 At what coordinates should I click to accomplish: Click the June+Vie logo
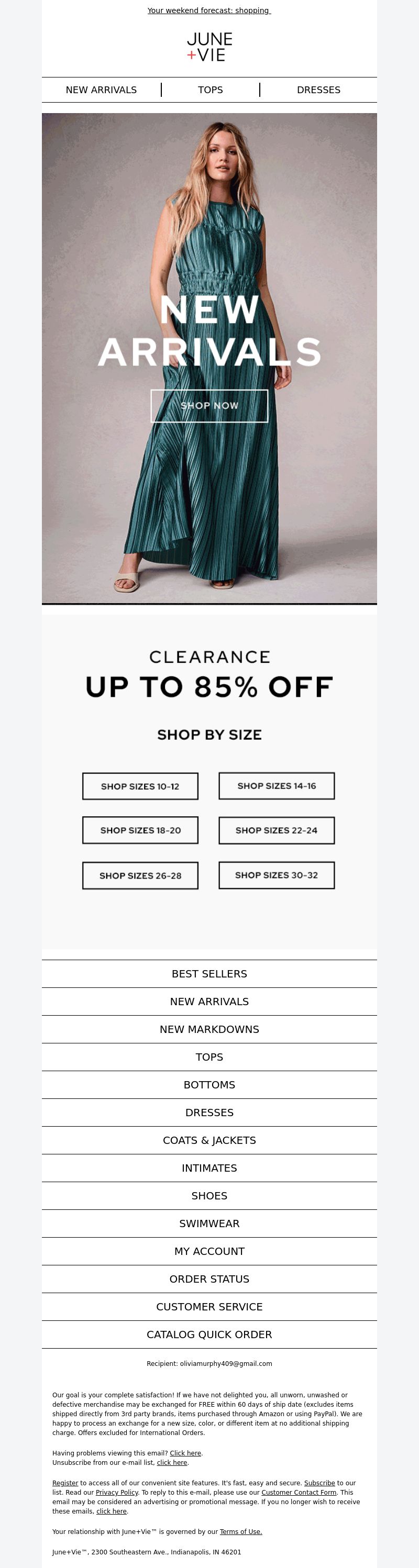pyautogui.click(x=210, y=47)
